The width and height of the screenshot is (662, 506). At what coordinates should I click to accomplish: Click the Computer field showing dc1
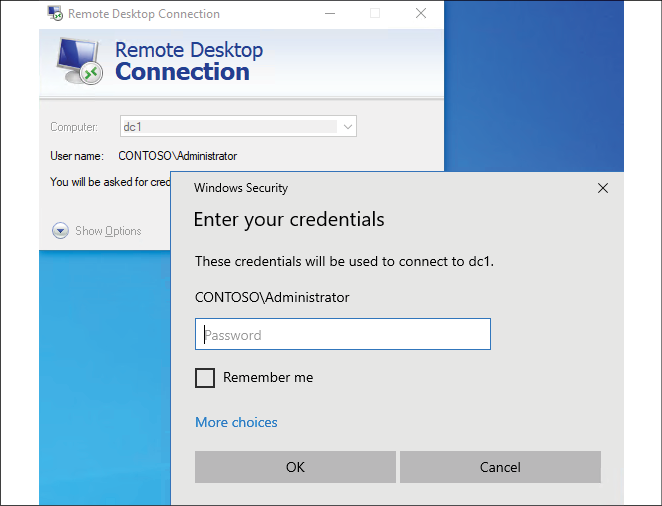click(238, 126)
